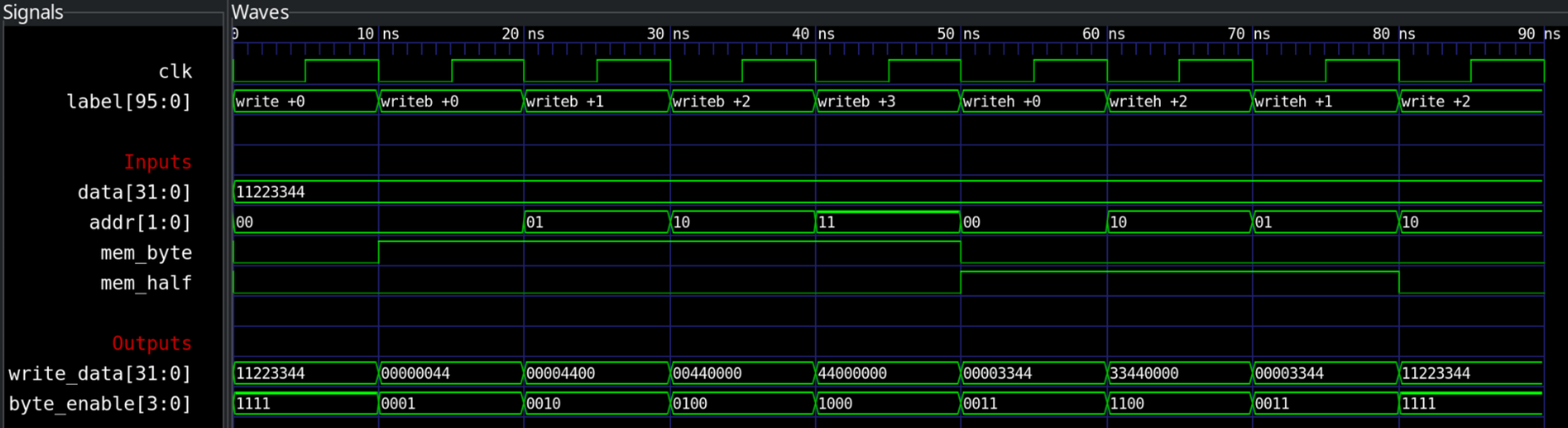The image size is (1568, 428).
Task: Click the 10 ns timeline marker
Action: (x=377, y=34)
